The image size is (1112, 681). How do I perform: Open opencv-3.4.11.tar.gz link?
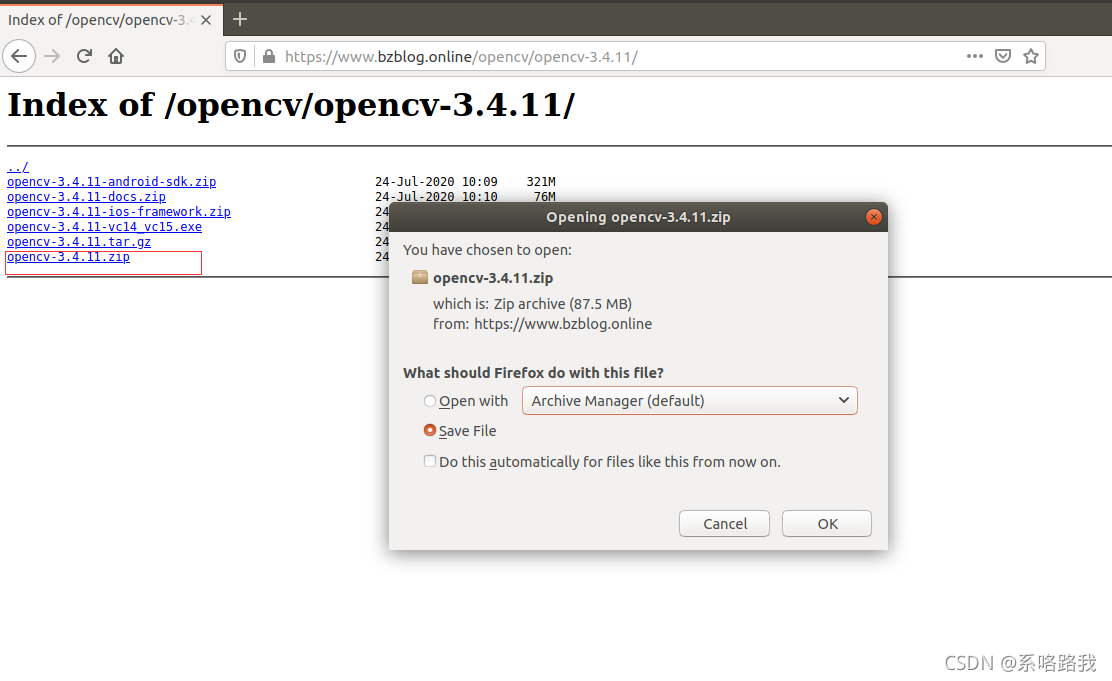(x=79, y=241)
